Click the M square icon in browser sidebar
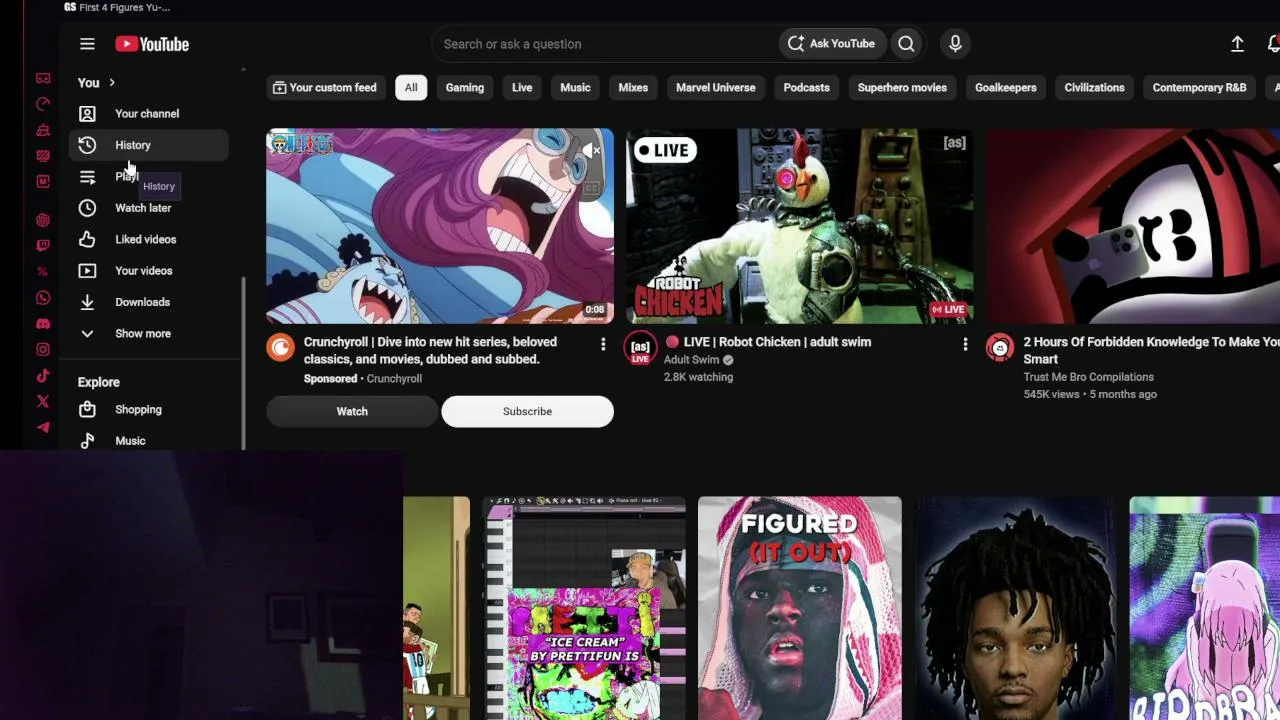 (43, 182)
